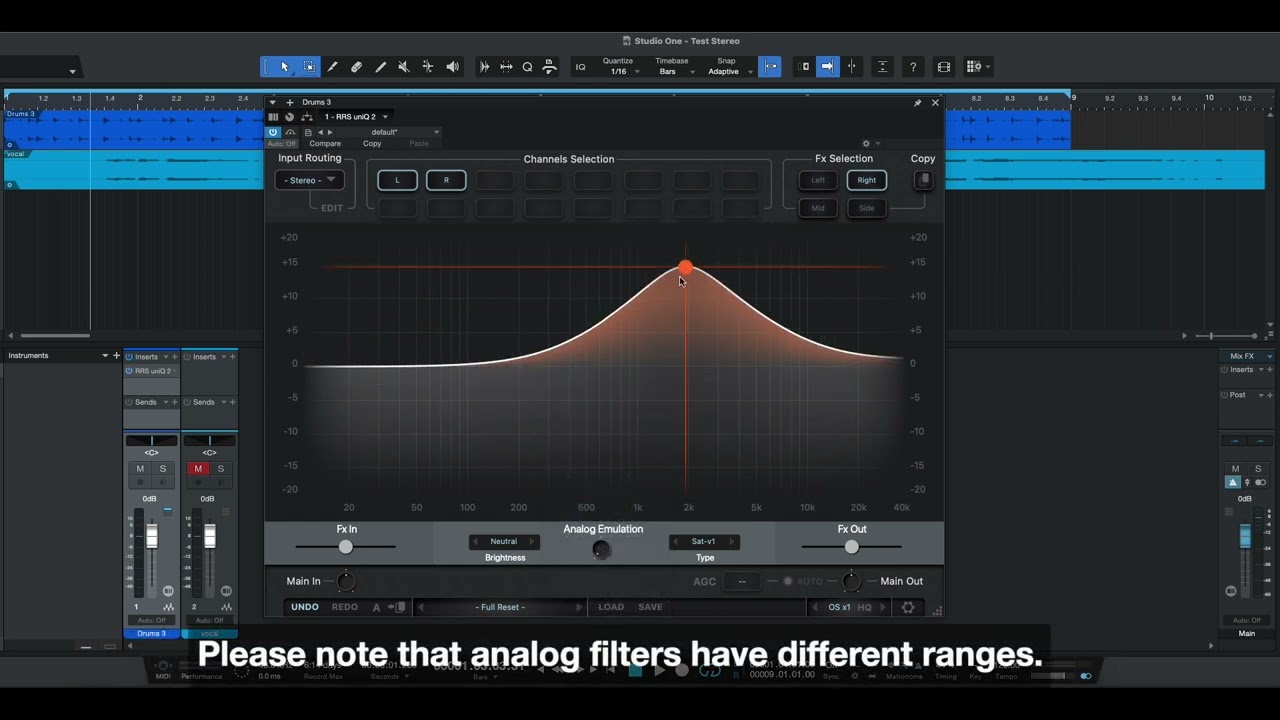Toggle the snap-to-grid button
The width and height of the screenshot is (1280, 720).
770,67
